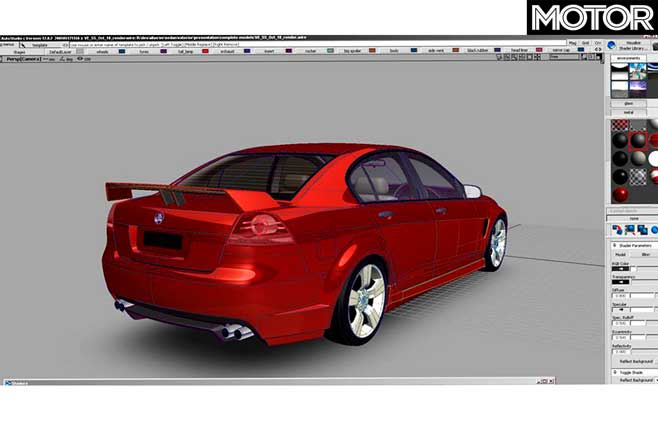This screenshot has width=658, height=439.
Task: Collapse the Toggle Shade section
Action: 615,372
